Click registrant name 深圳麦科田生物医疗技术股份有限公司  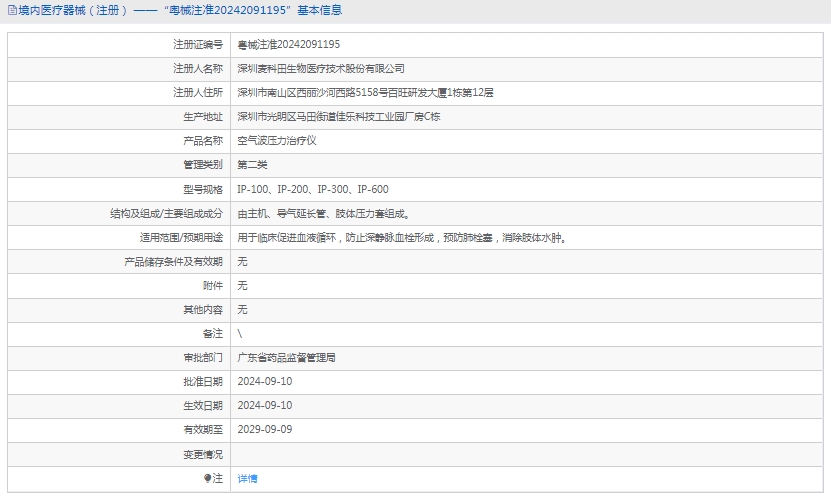pyautogui.click(x=321, y=69)
